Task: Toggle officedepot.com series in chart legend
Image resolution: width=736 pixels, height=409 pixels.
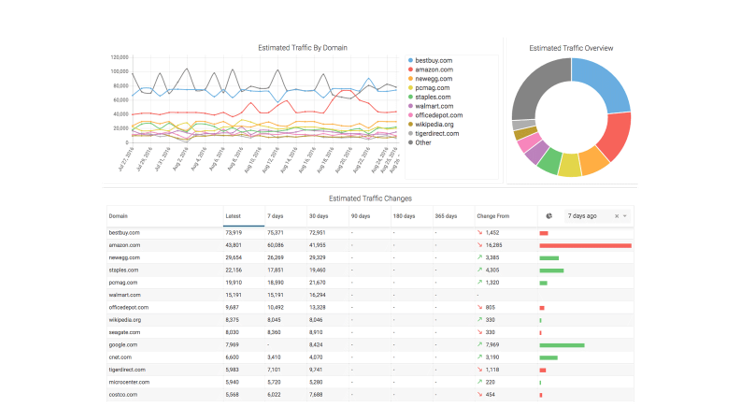Action: pyautogui.click(x=435, y=115)
